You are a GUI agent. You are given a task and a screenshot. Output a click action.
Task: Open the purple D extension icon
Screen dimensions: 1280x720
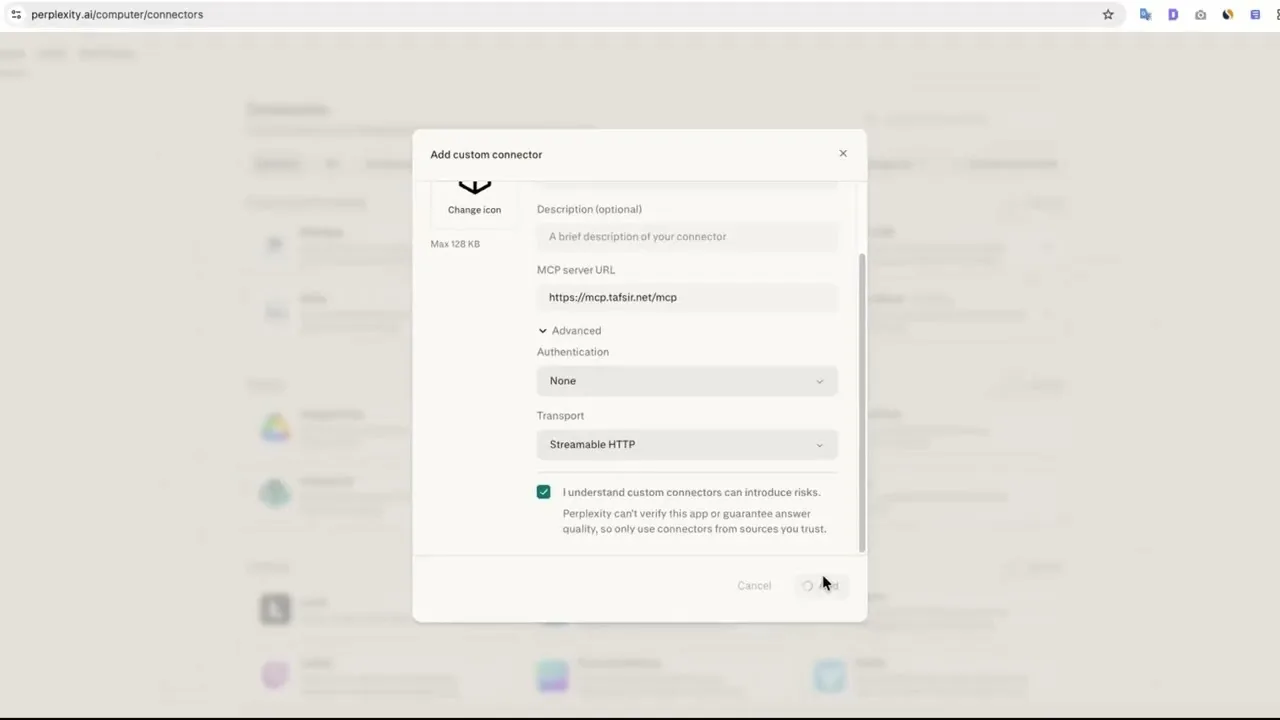(1173, 14)
